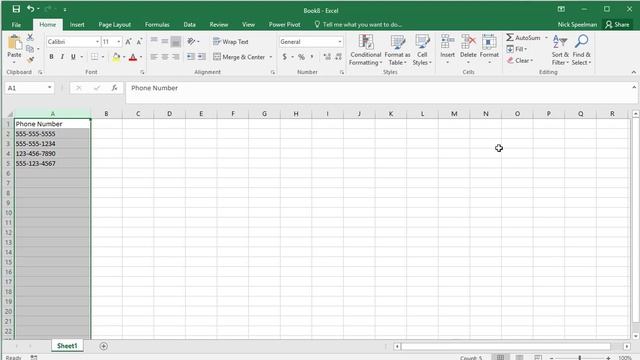Add a new sheet with plus button
The image size is (640, 360).
click(x=103, y=346)
